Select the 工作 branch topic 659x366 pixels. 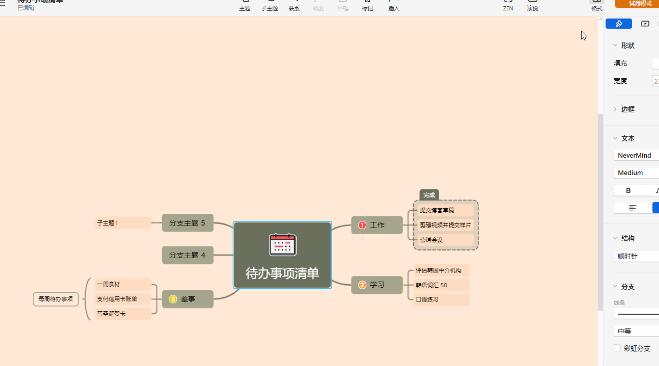[x=377, y=225]
